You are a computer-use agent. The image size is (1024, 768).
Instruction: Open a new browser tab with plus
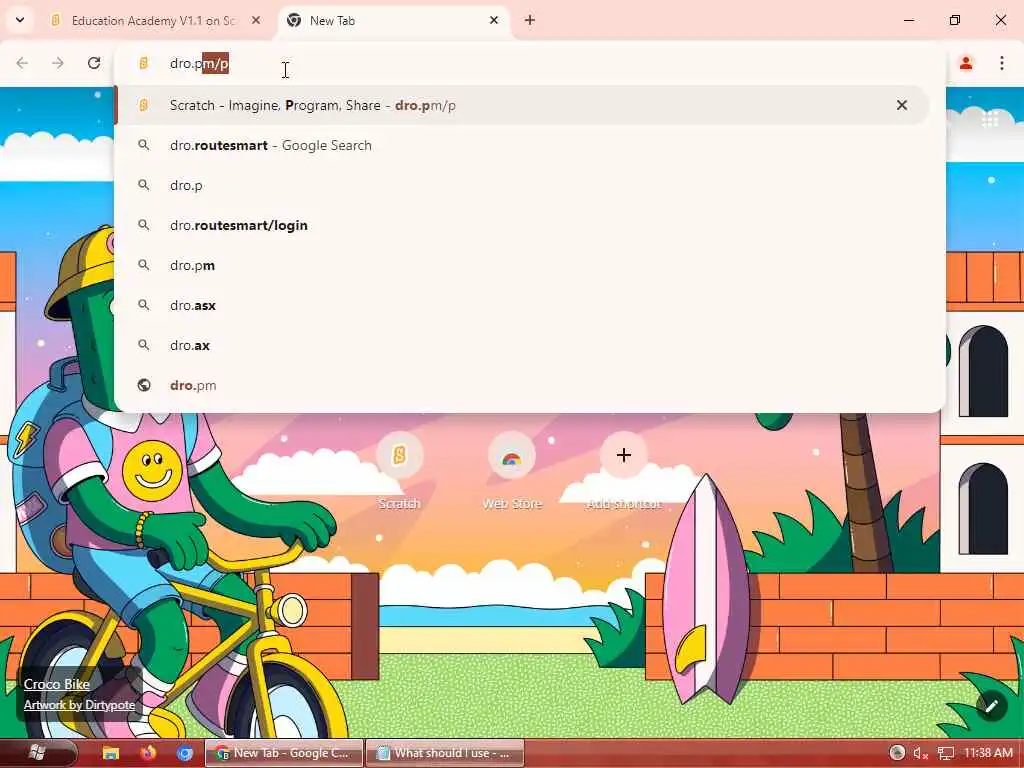click(x=530, y=20)
